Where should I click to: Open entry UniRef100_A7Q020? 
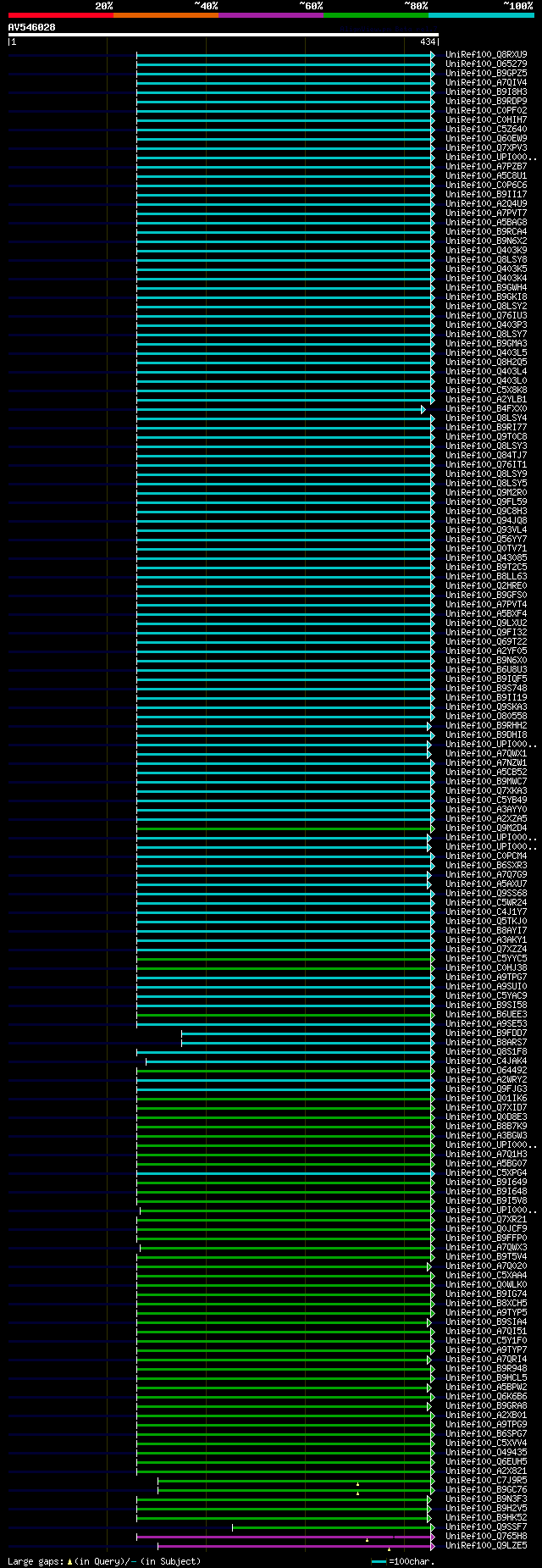486,1266
